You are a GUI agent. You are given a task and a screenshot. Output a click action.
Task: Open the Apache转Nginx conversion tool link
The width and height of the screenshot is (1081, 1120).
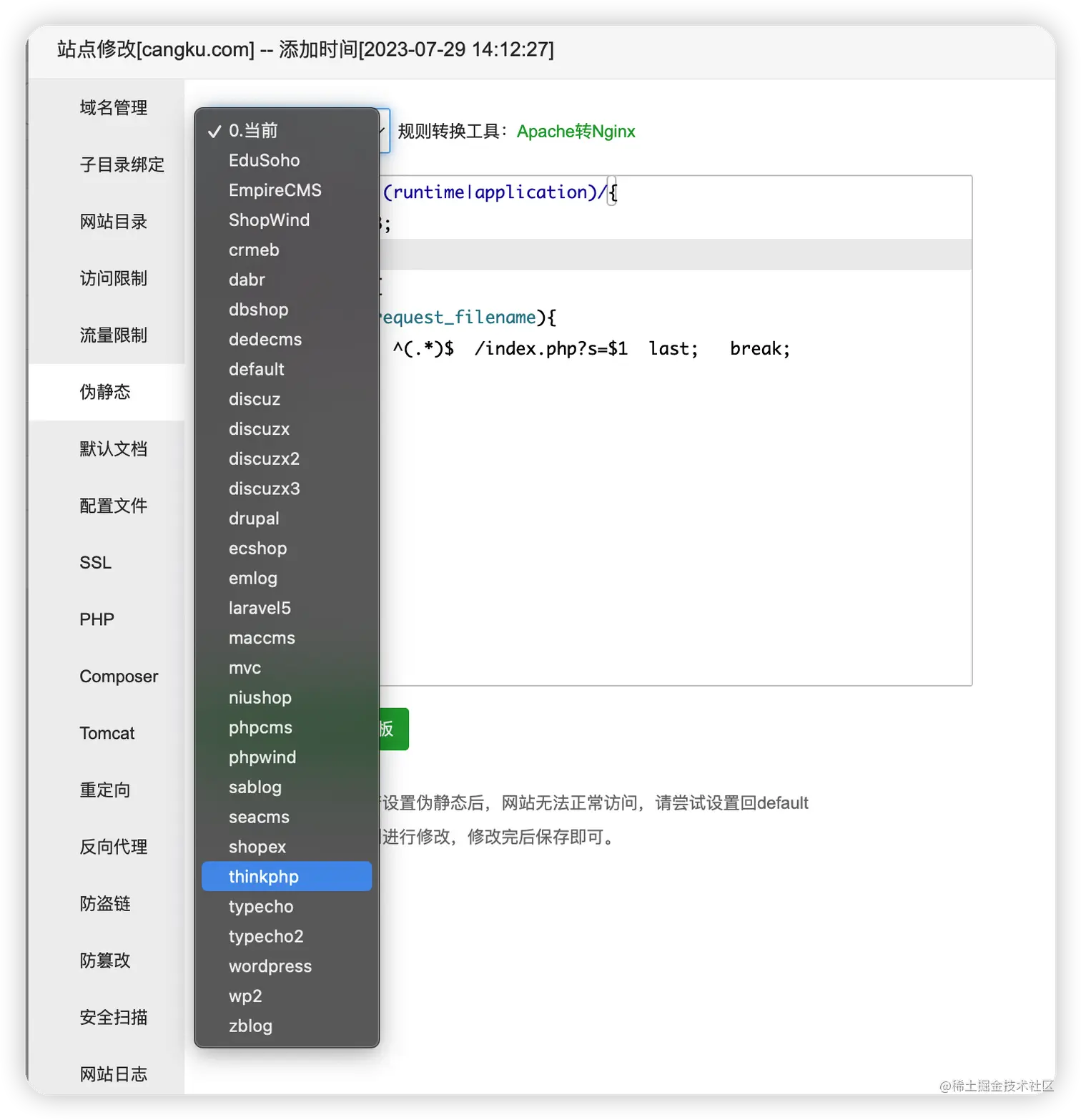[576, 131]
